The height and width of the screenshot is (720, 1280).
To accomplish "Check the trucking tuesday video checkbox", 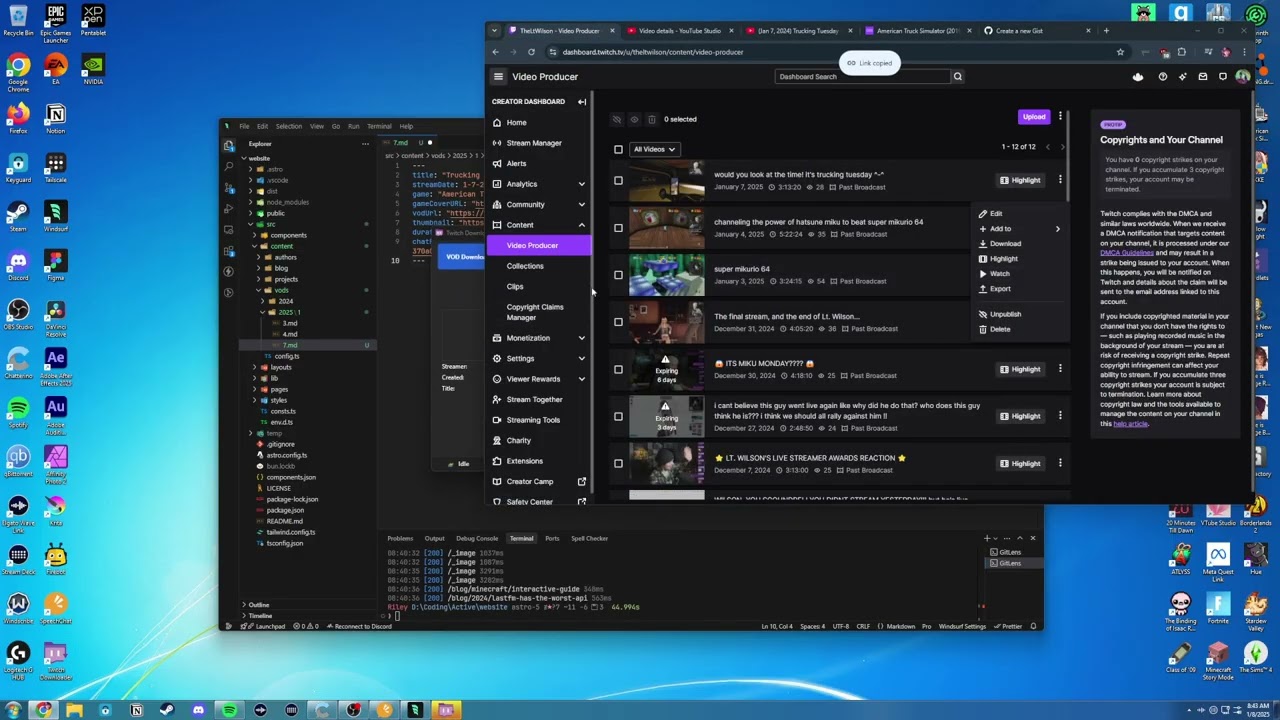I will pos(618,180).
